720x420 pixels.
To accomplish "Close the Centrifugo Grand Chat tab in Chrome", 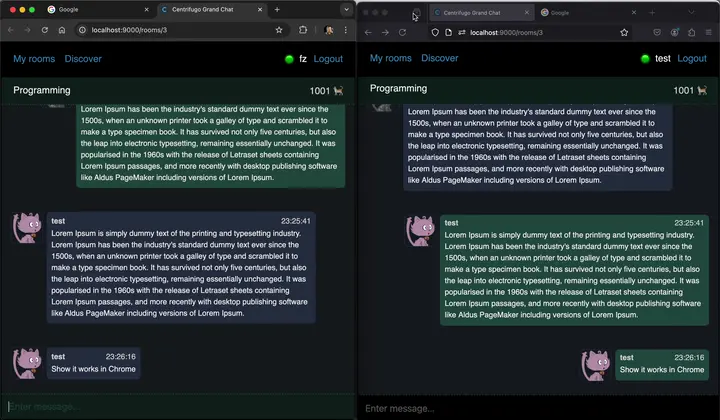I will coord(260,9).
